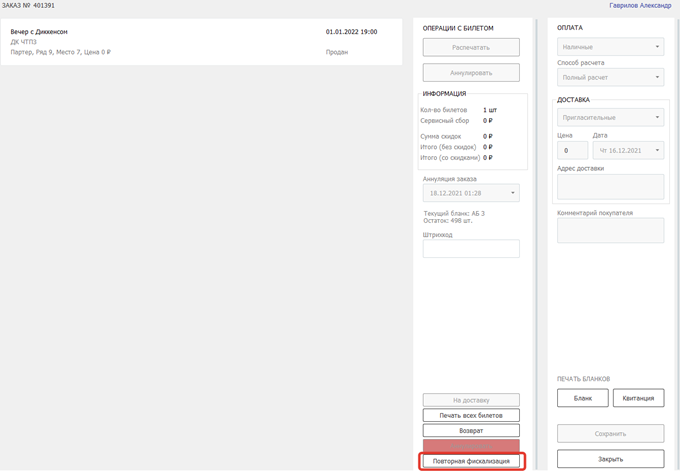Viewport: 681px width, 472px height.
Task: Click the Квитанция button
Action: [x=638, y=398]
